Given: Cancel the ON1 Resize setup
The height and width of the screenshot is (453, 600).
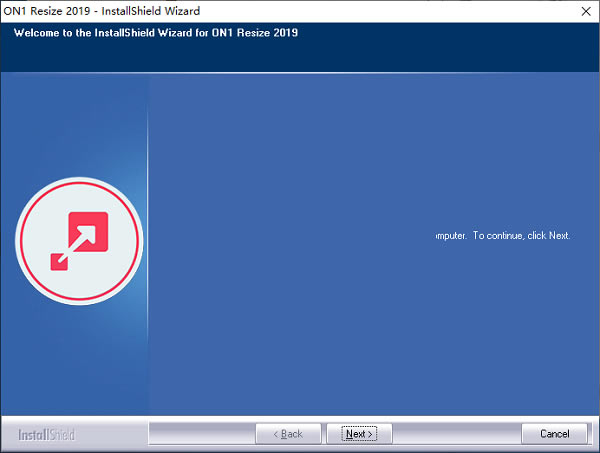Looking at the screenshot, I should click(x=554, y=433).
